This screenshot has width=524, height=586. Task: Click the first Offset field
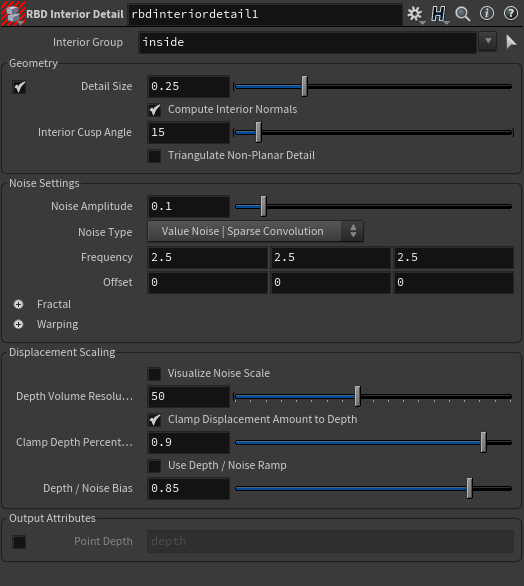(x=207, y=283)
